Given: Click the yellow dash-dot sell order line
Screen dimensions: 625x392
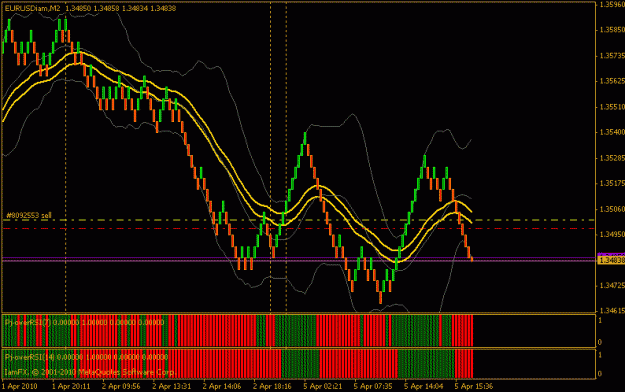Looking at the screenshot, I should click(299, 220).
